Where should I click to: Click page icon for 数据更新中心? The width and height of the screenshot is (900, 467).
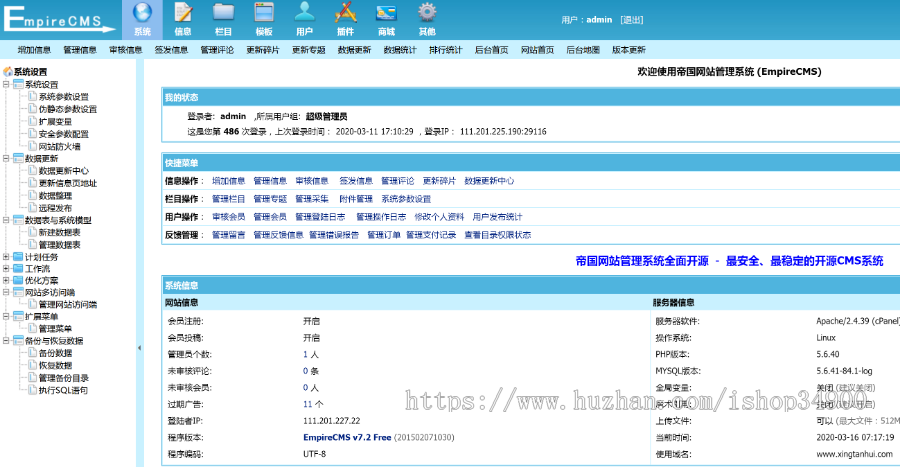point(33,170)
